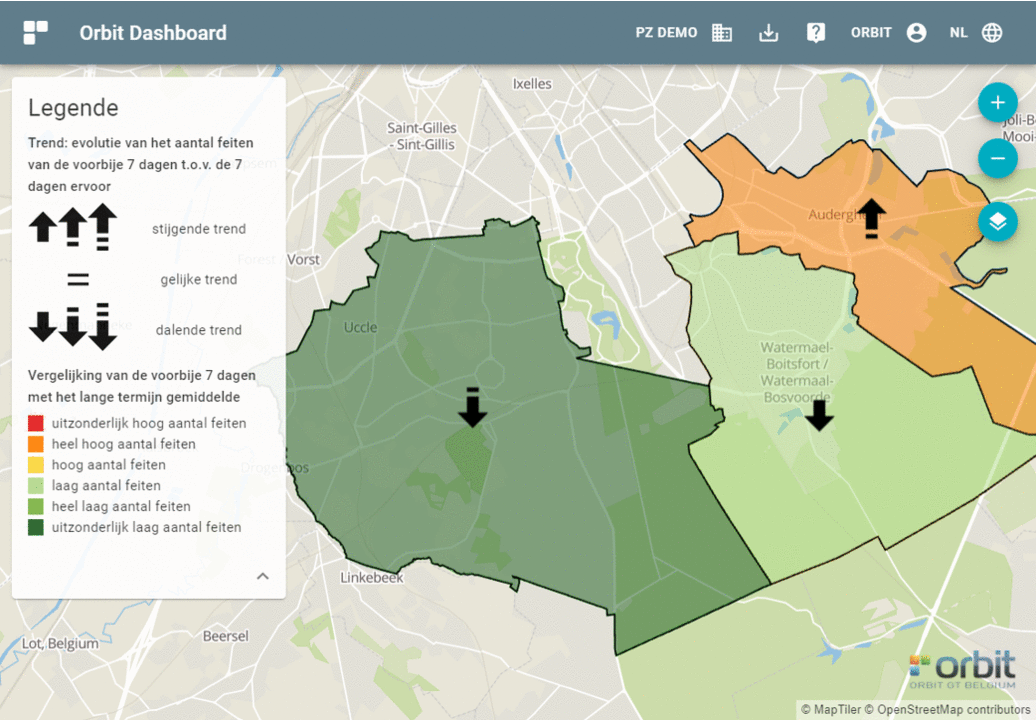Click the Orbit Dashboard logo icon

click(36, 33)
